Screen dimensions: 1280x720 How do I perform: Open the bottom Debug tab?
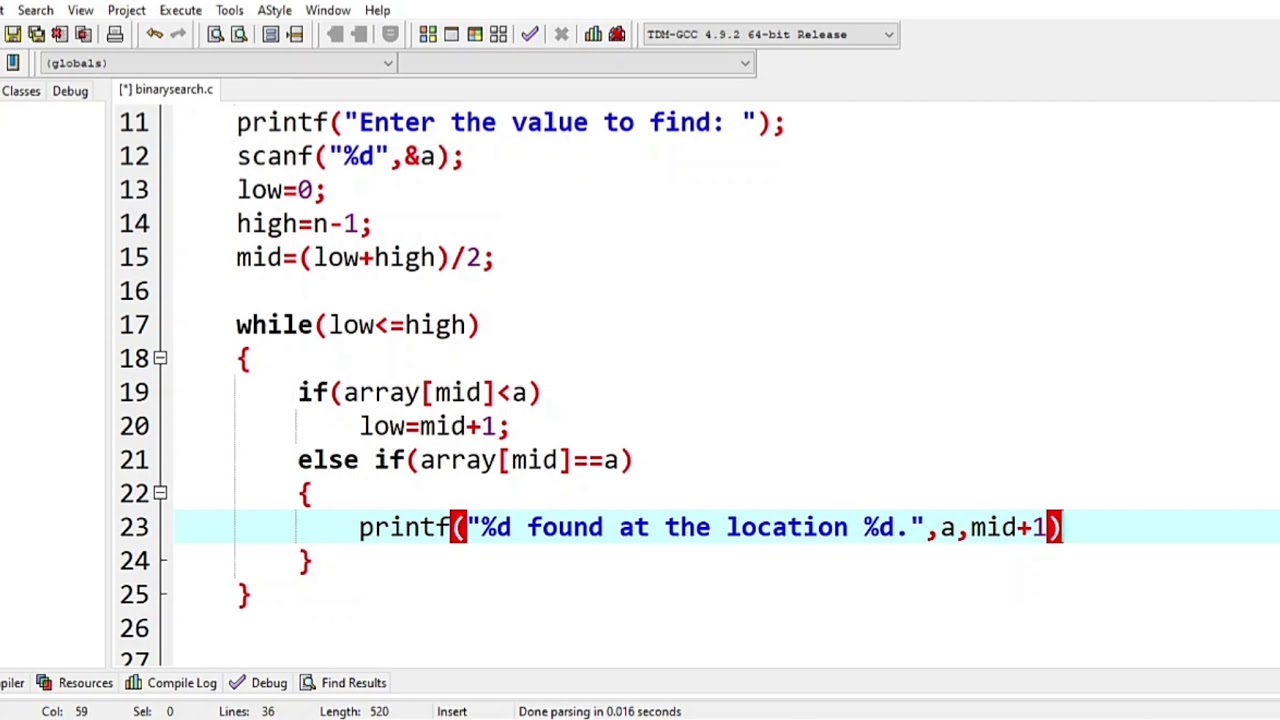pyautogui.click(x=259, y=683)
